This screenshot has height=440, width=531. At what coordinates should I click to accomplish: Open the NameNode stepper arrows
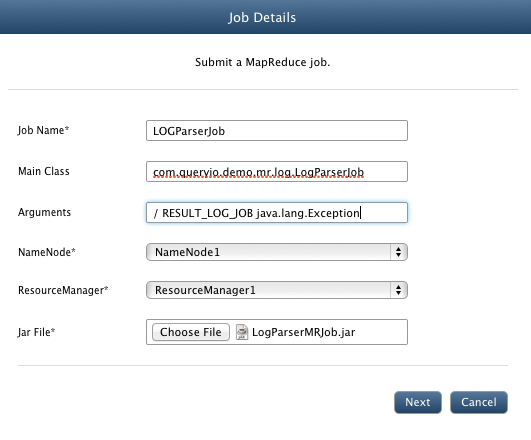pyautogui.click(x=398, y=252)
